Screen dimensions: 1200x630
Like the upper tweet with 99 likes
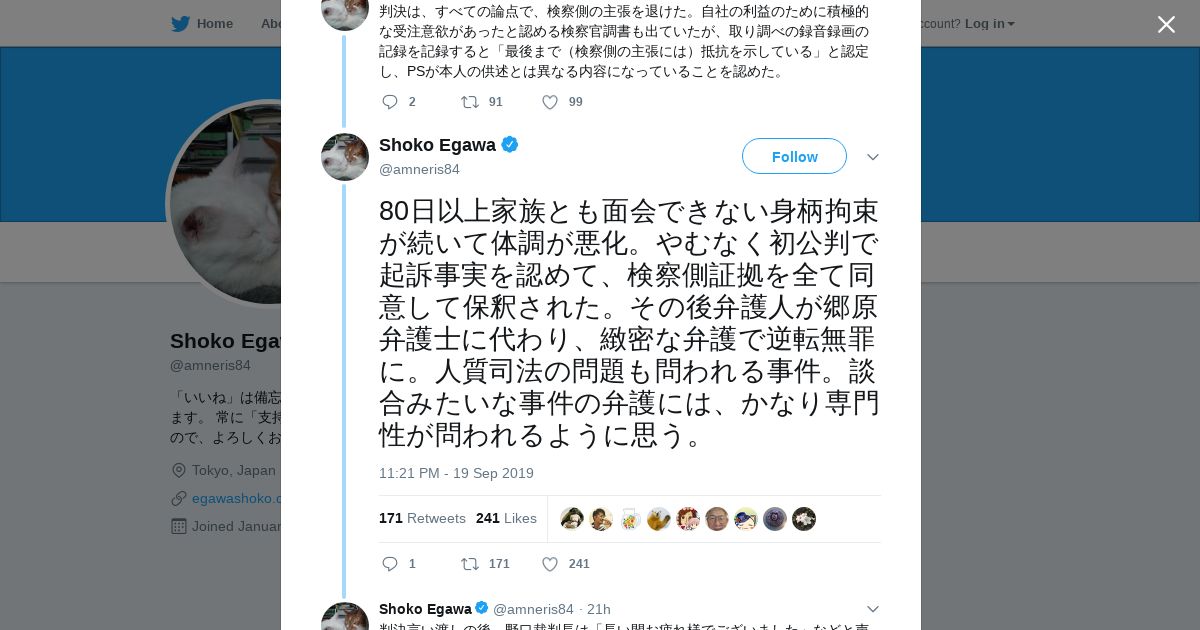549,102
